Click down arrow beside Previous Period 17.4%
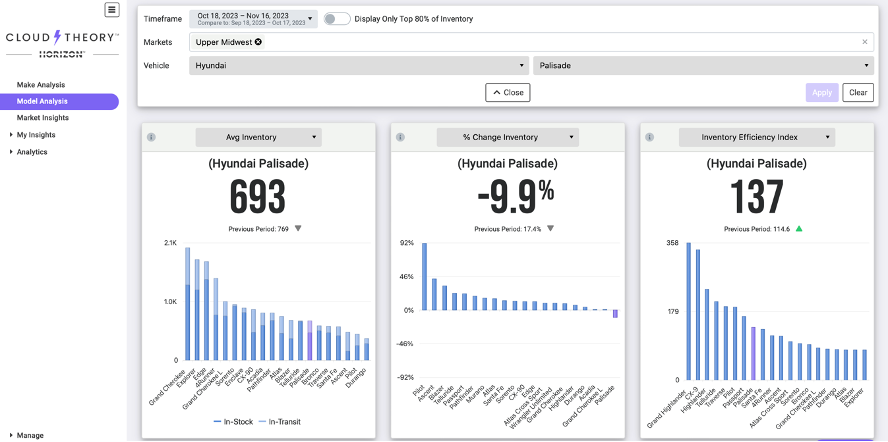 [x=550, y=228]
